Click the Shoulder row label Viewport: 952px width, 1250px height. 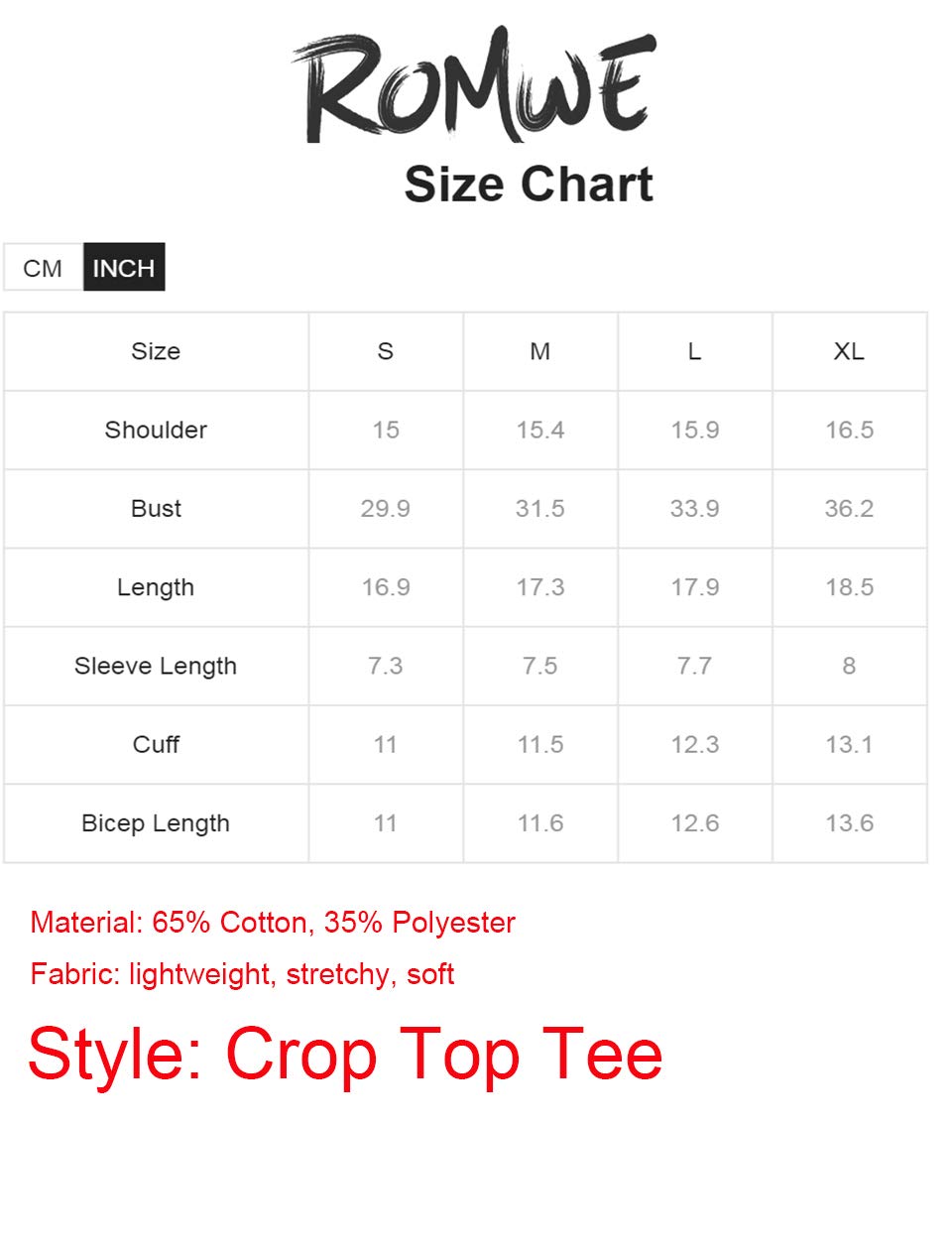156,430
